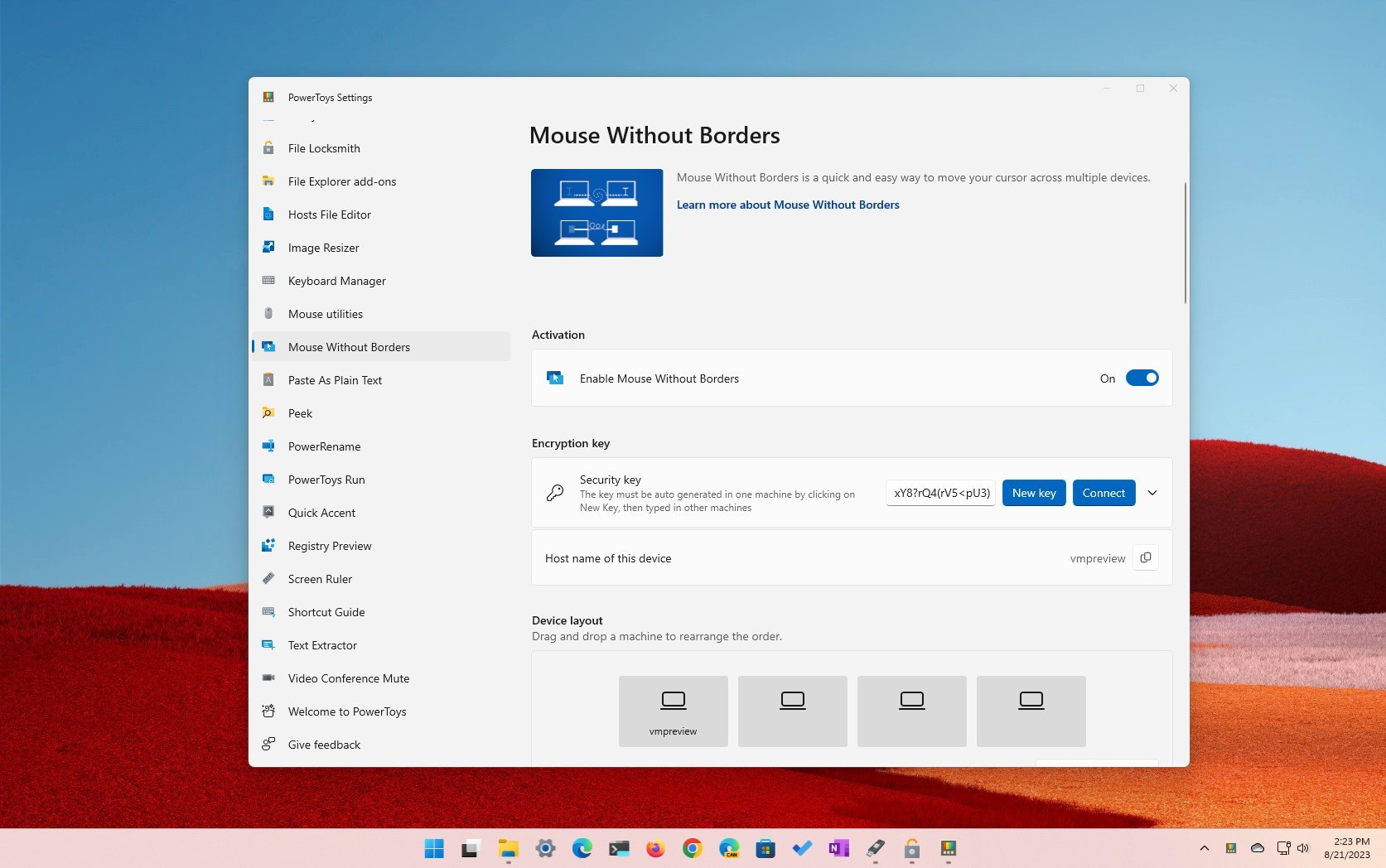The image size is (1386, 868).
Task: Open Mouse utilities settings
Action: [325, 314]
